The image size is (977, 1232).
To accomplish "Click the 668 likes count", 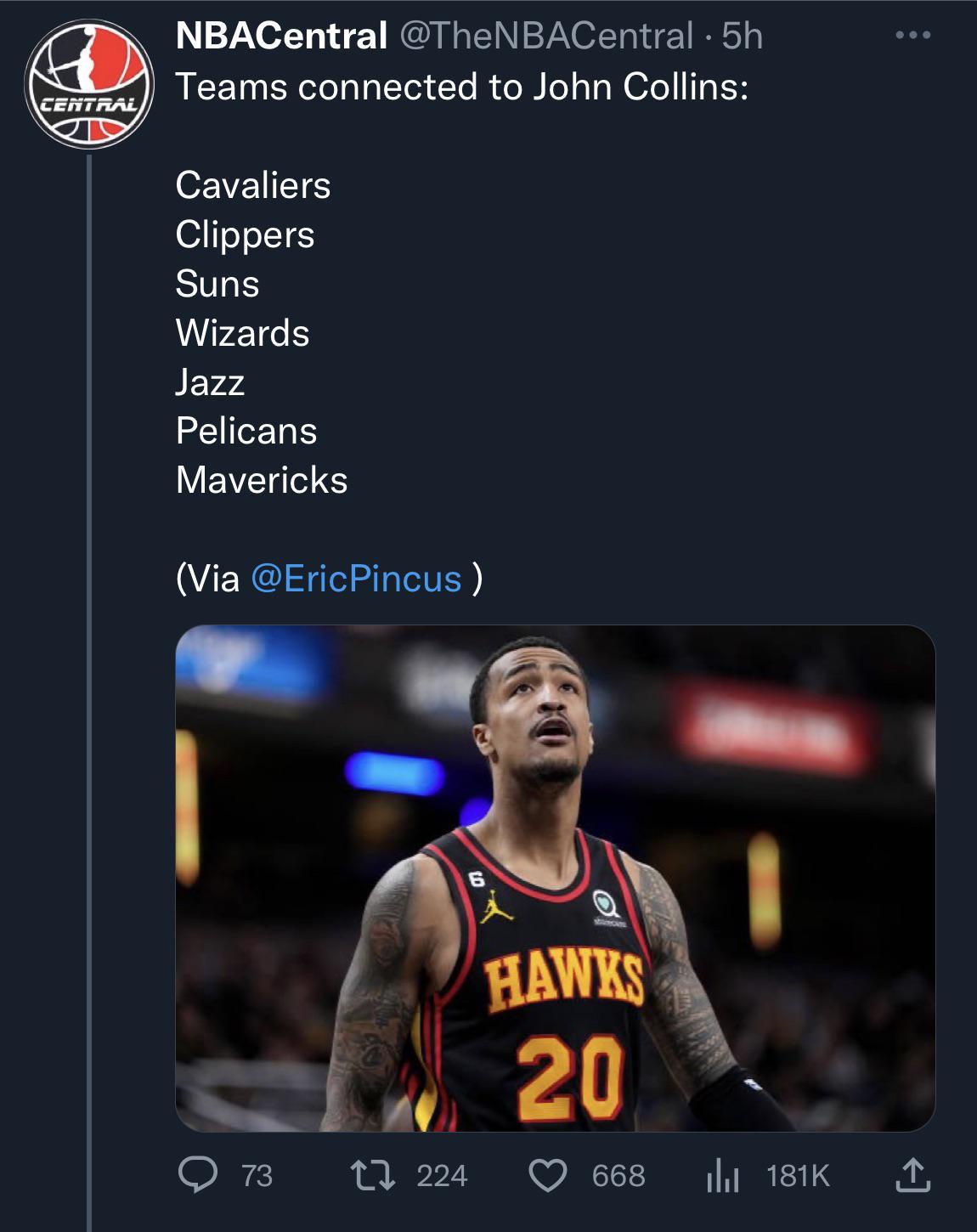I will (618, 1176).
